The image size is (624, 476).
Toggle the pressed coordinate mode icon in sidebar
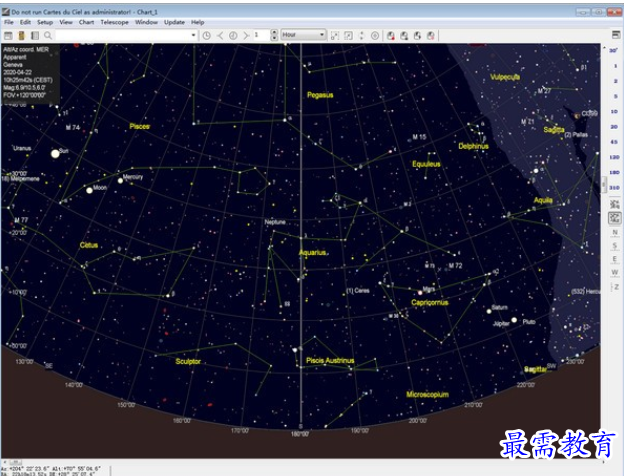pyautogui.click(x=615, y=218)
